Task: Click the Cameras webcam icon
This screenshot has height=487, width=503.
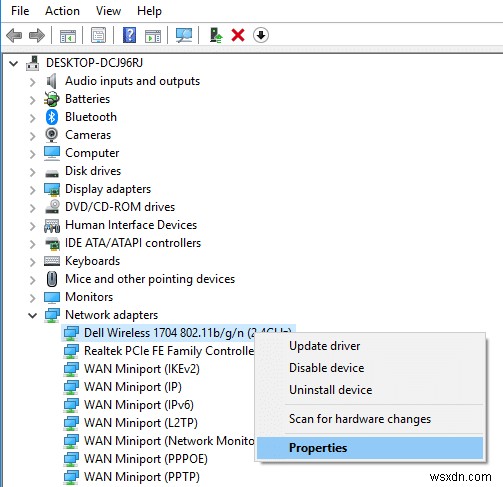Action: (x=52, y=135)
